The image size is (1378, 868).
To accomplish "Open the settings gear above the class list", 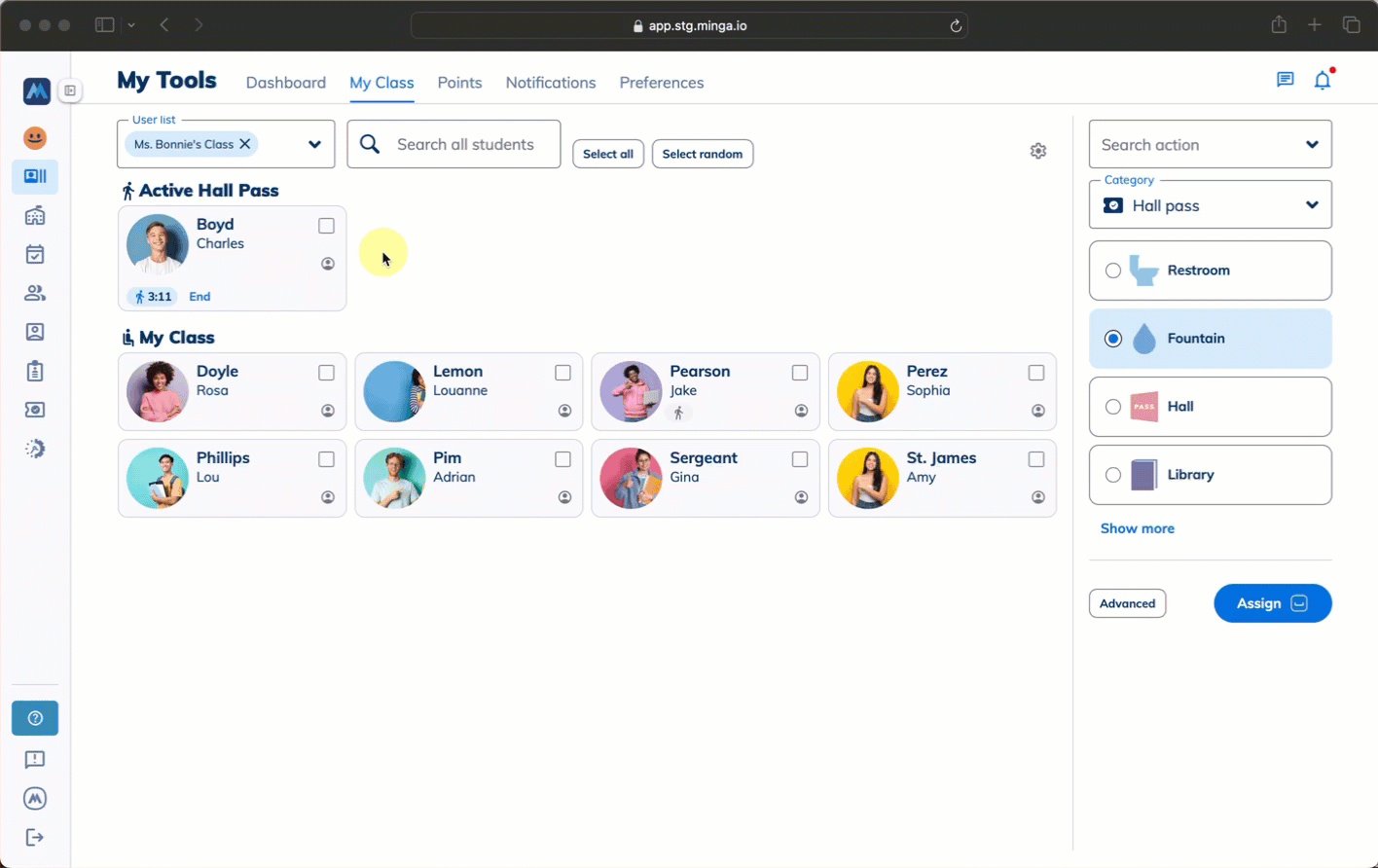I will (1038, 151).
